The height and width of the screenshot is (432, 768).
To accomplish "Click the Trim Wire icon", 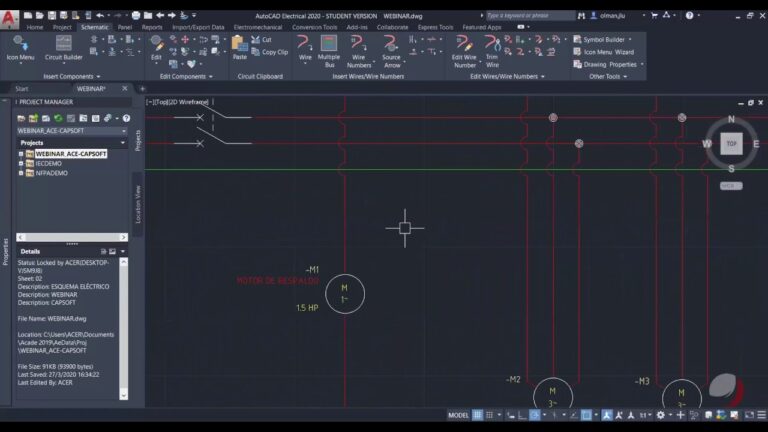I will pos(492,47).
